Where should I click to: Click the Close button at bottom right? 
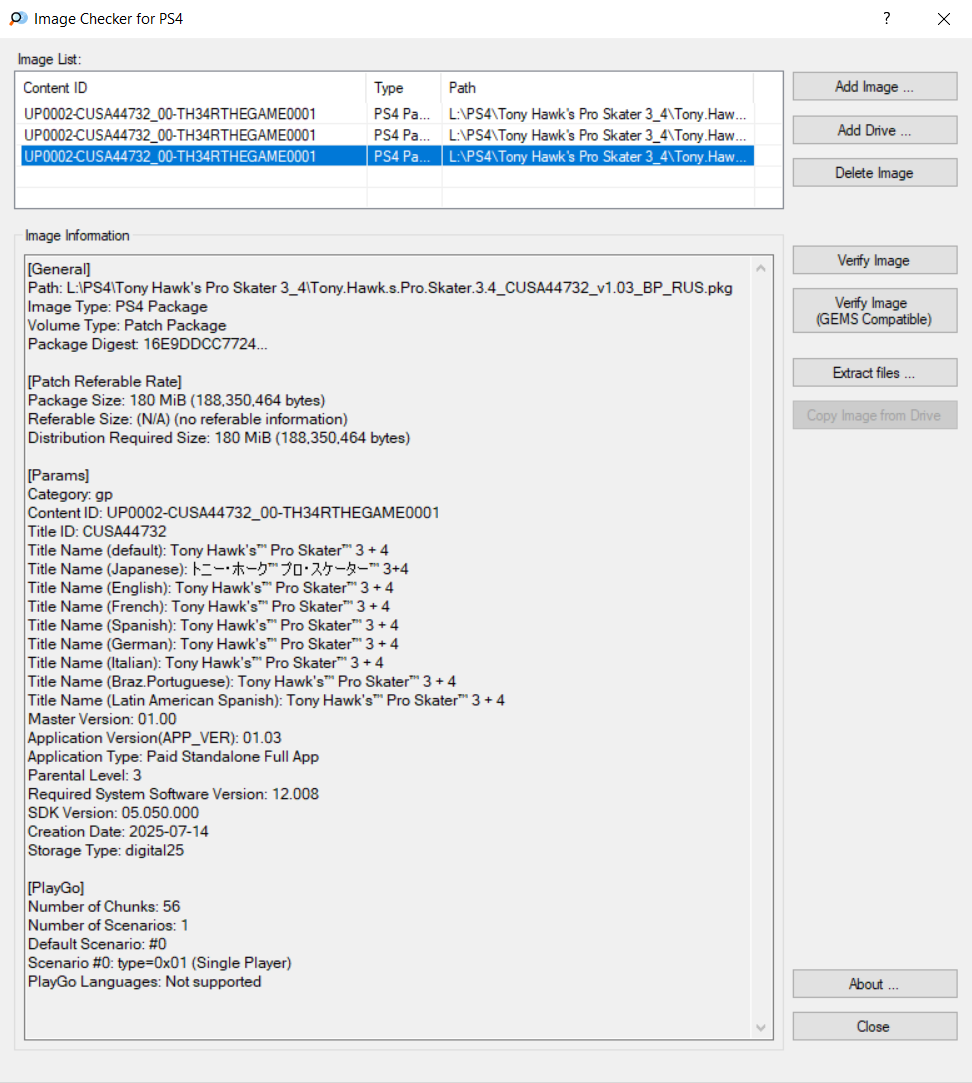coord(875,1026)
